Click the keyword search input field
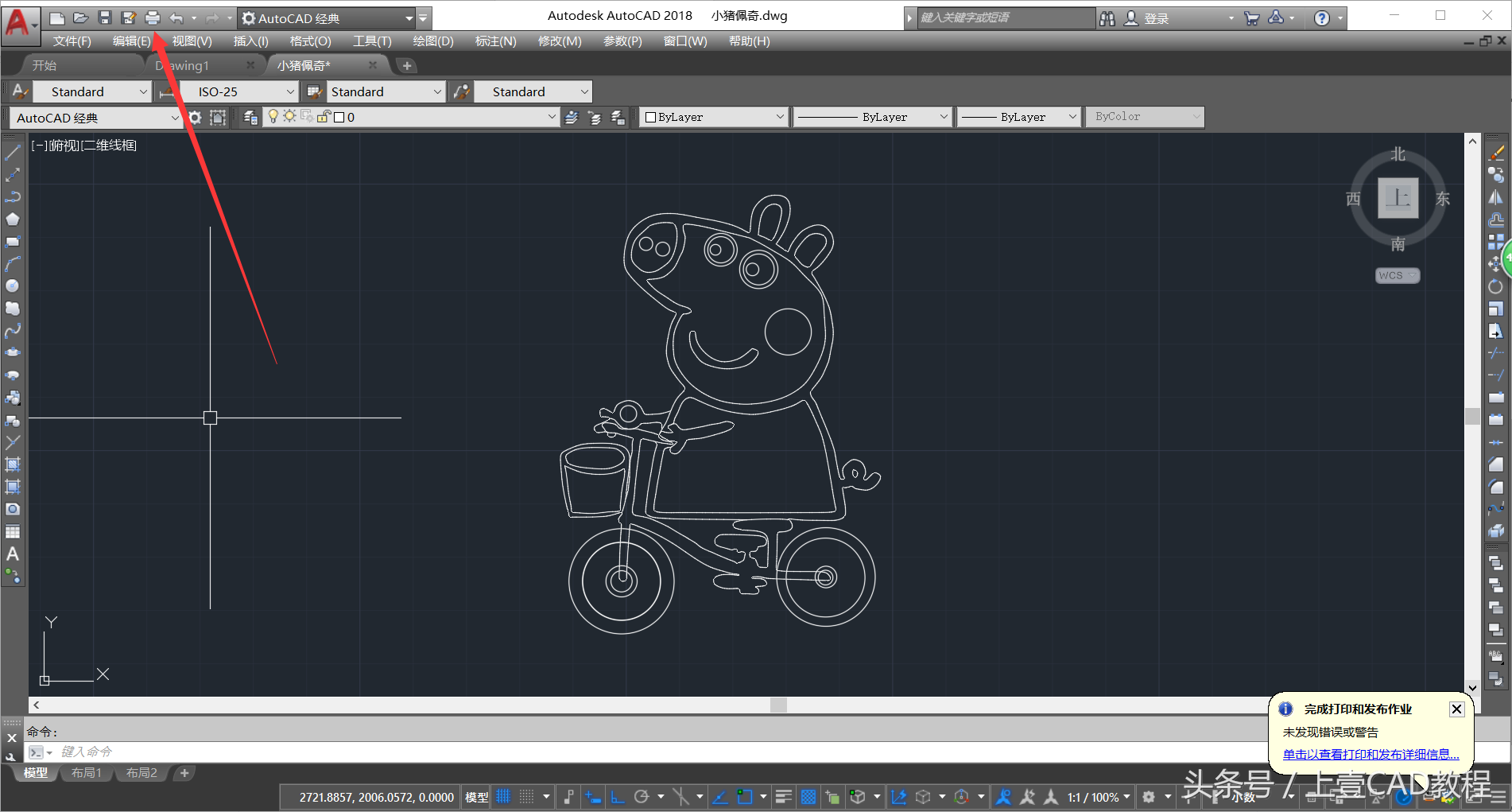Viewport: 1512px width, 812px height. tap(1006, 17)
